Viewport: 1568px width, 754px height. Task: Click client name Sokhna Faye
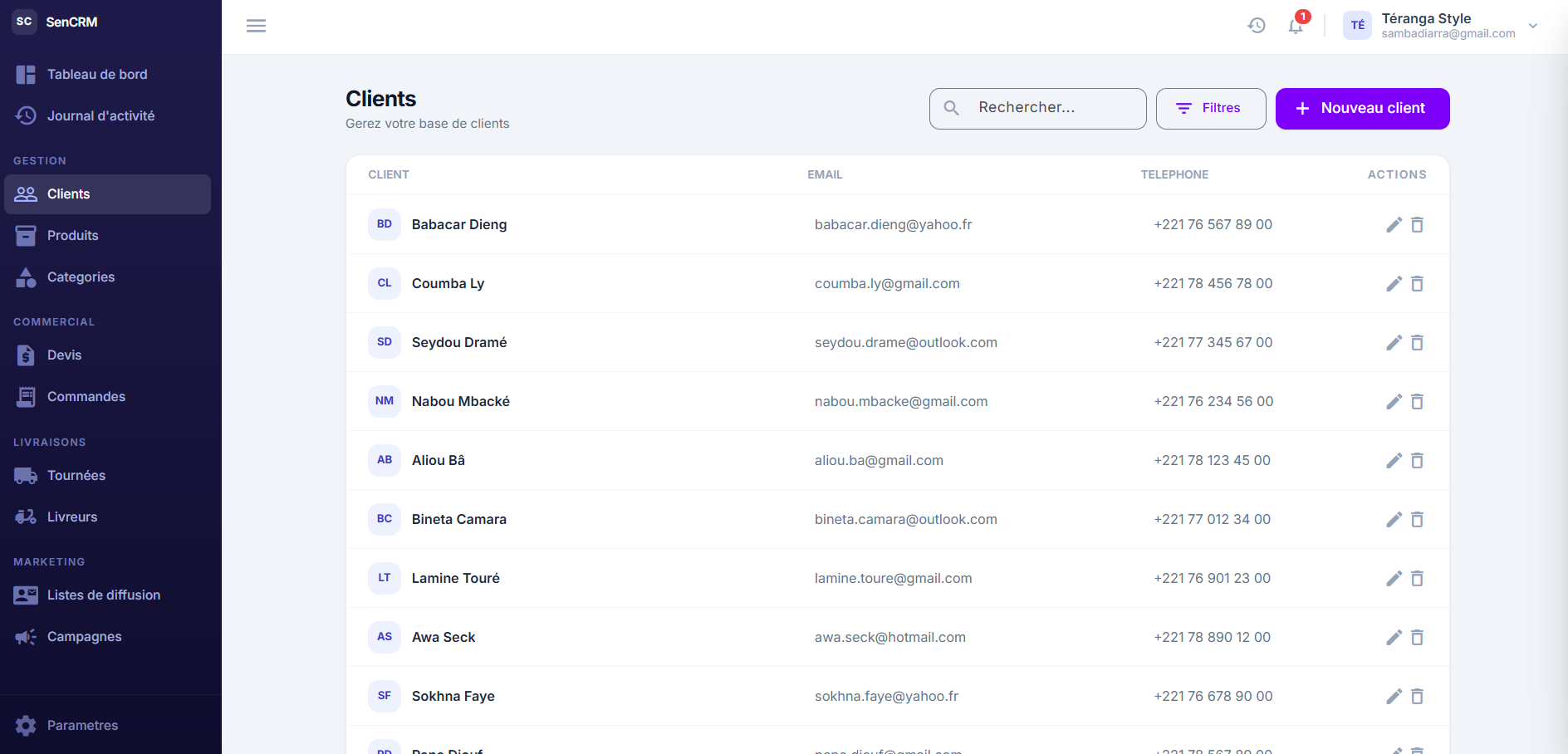click(453, 697)
